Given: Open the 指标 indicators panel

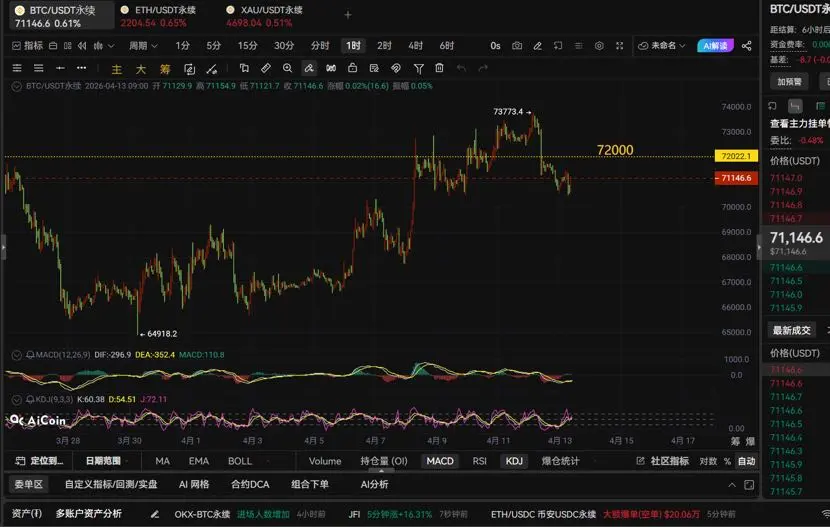Looking at the screenshot, I should pos(28,46).
